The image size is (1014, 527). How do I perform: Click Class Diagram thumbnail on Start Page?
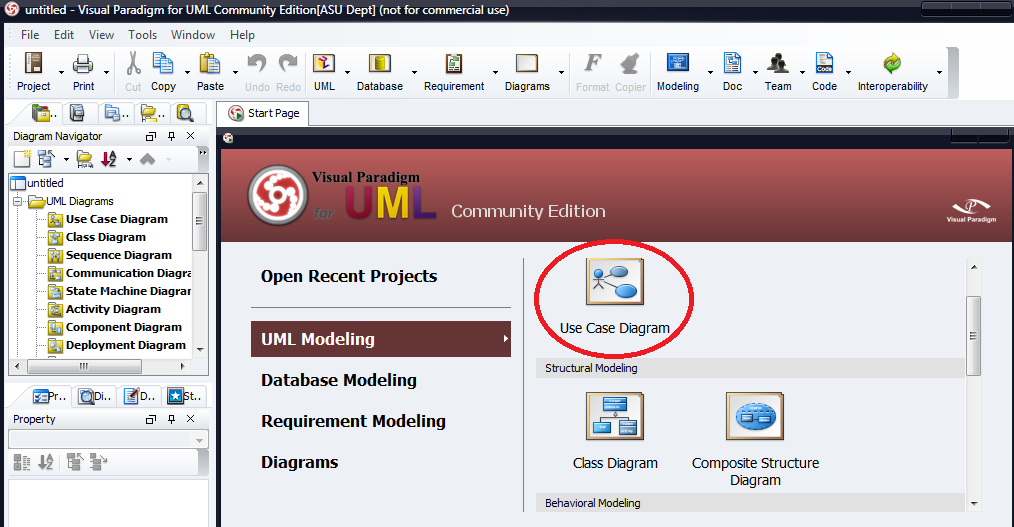(615, 416)
